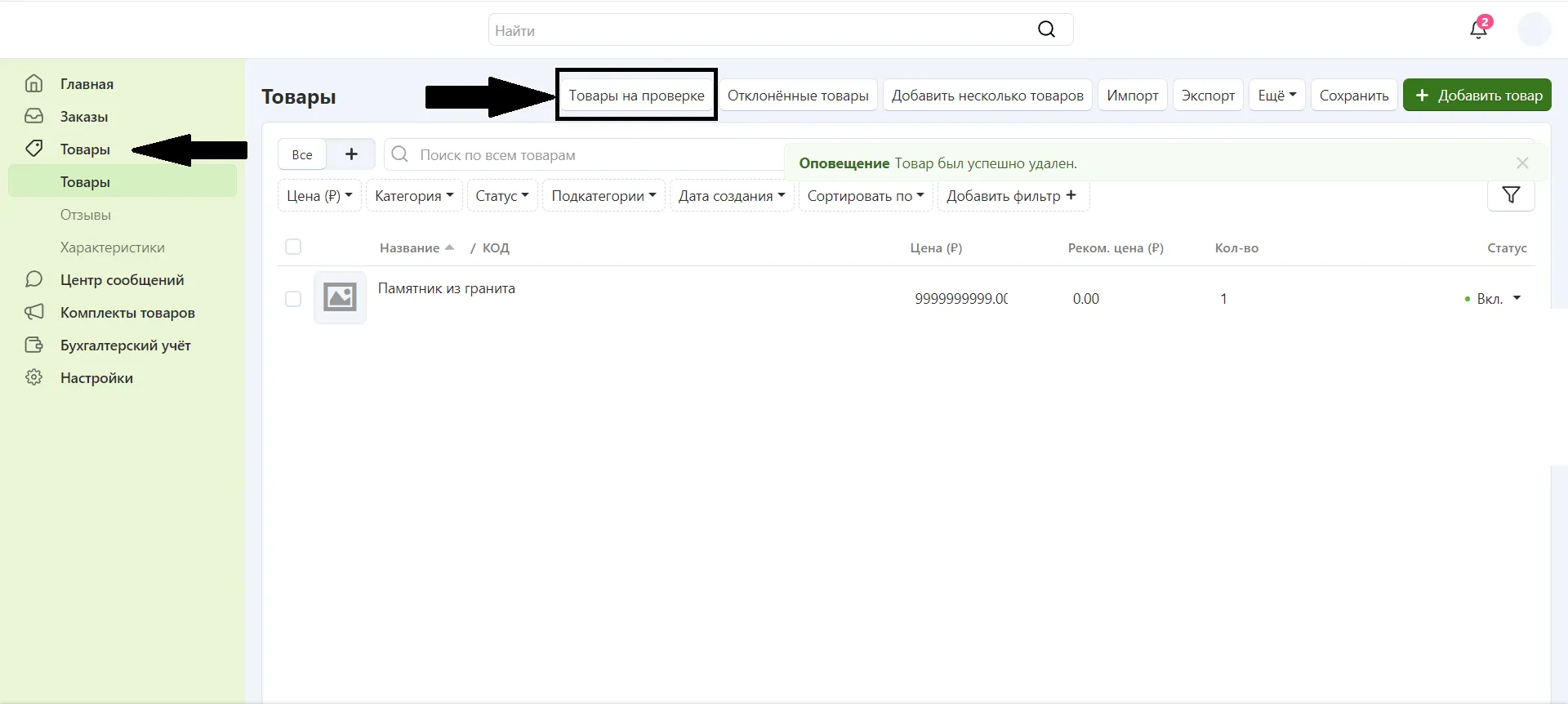Toggle the select-all checkbox in table header
1568x704 pixels.
coord(293,247)
